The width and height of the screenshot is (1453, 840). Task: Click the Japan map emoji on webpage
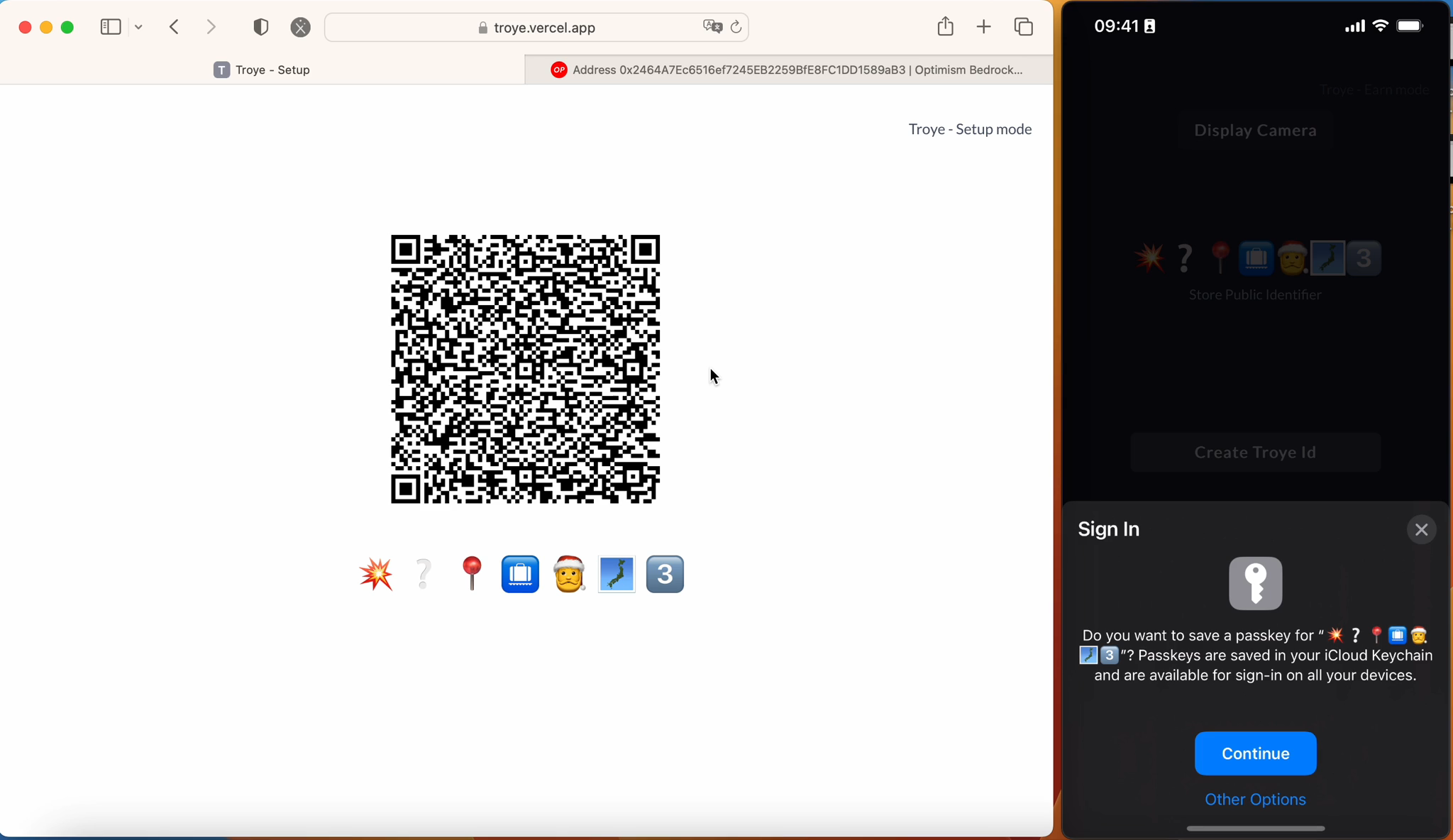[x=617, y=574]
